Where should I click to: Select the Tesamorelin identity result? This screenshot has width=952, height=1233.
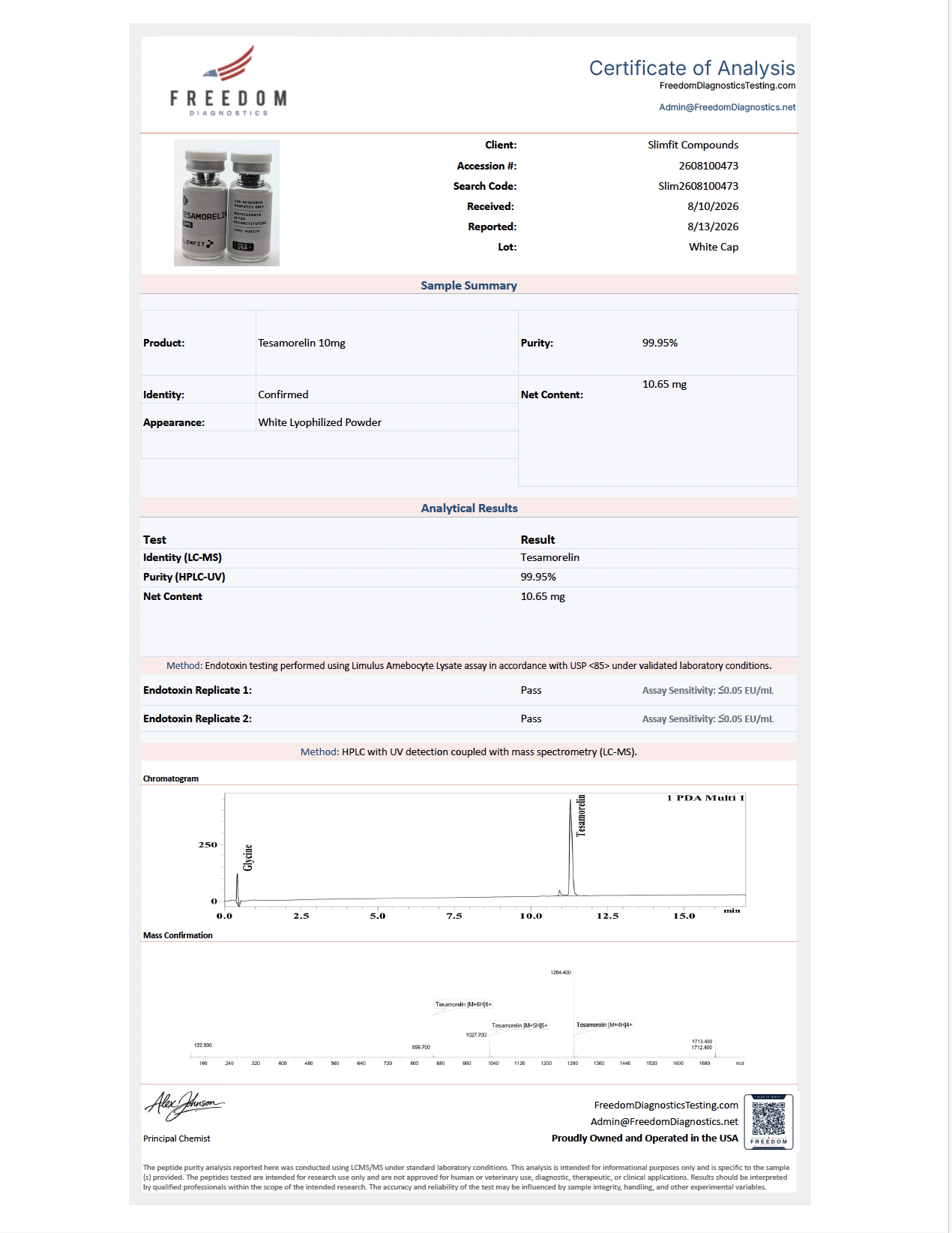coord(549,557)
